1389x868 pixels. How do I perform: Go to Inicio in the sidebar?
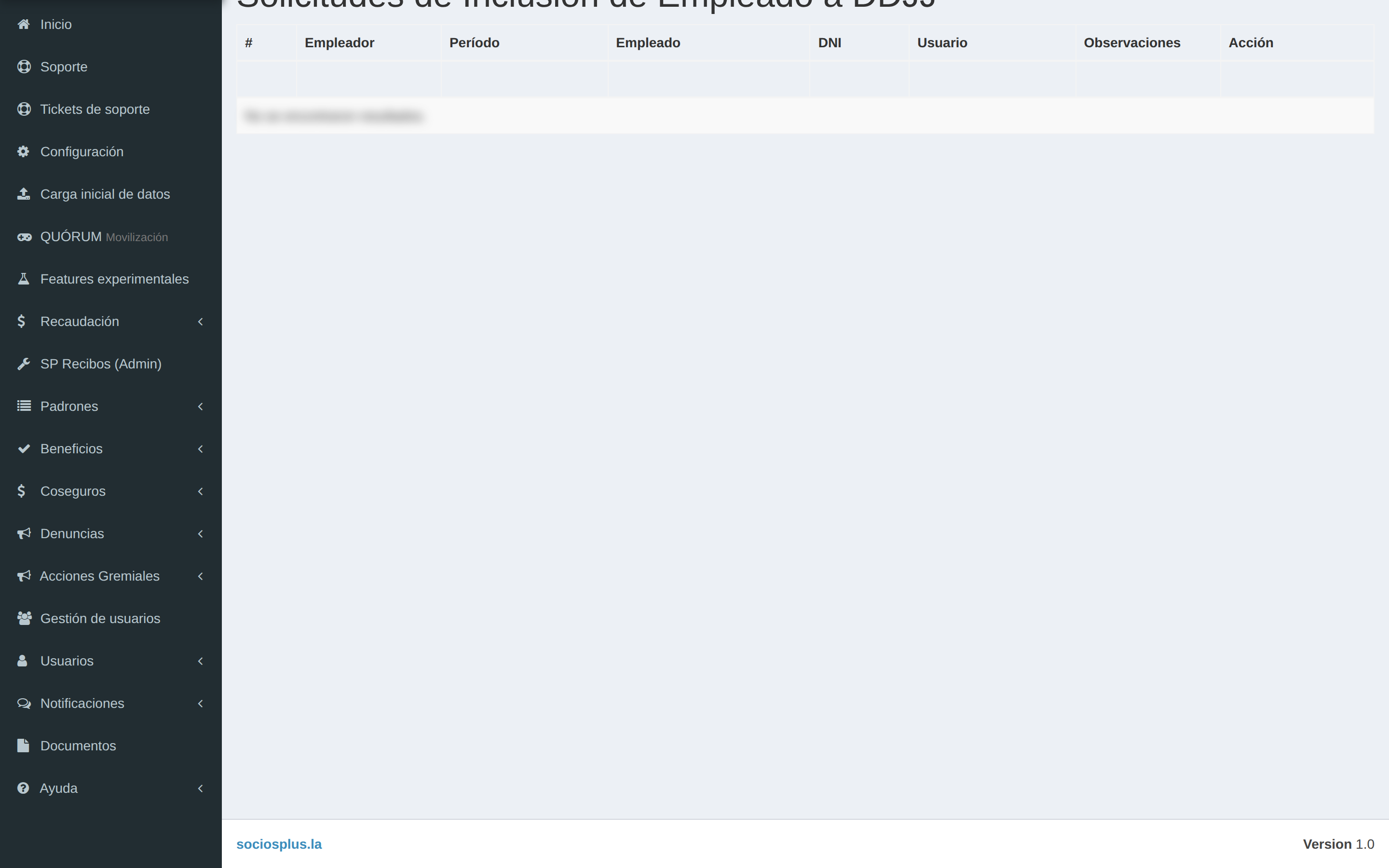pos(111,24)
